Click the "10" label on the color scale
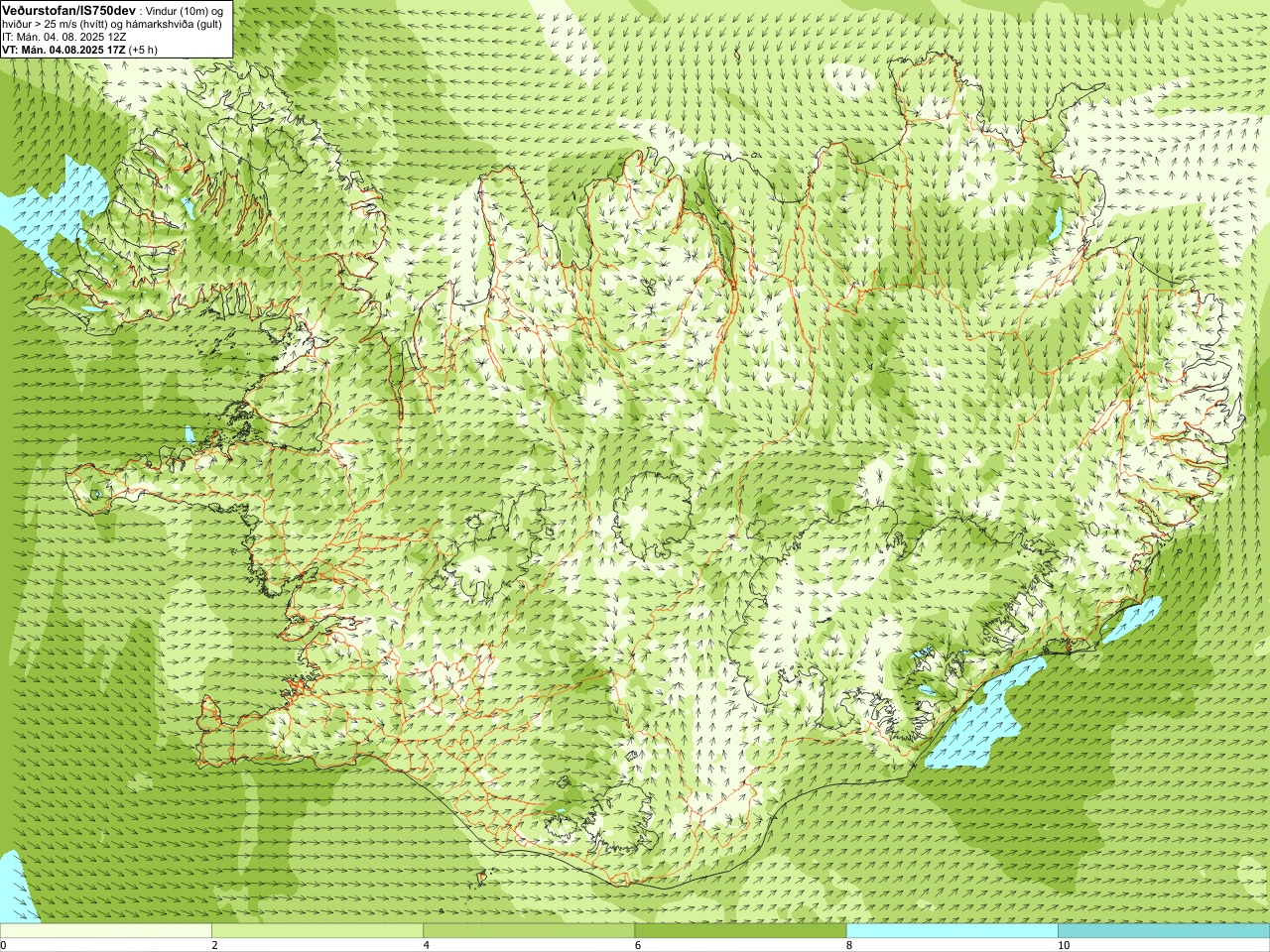This screenshot has height=952, width=1270. (x=1063, y=946)
